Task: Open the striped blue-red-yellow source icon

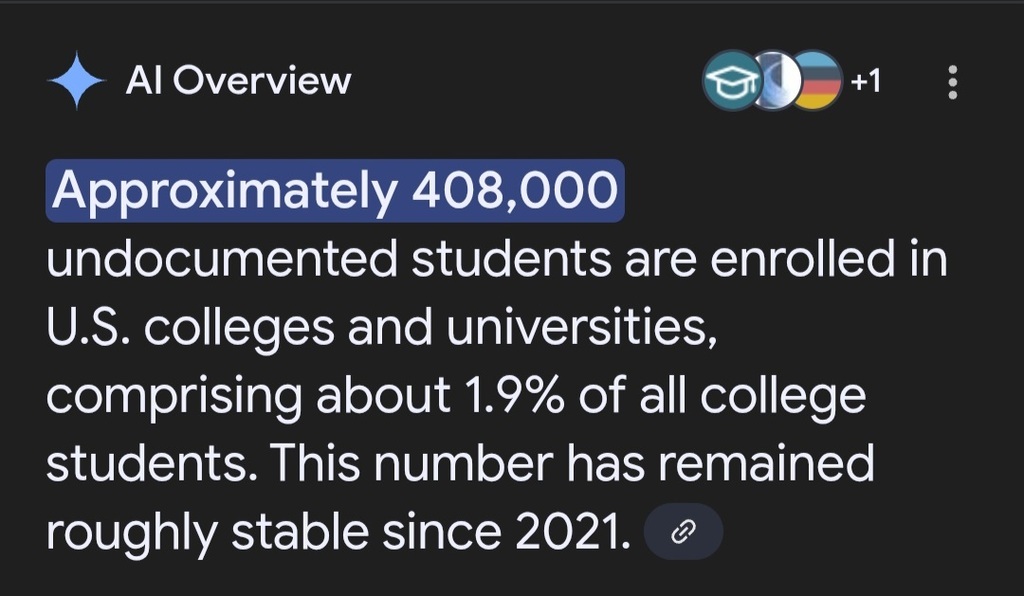Action: (x=817, y=81)
